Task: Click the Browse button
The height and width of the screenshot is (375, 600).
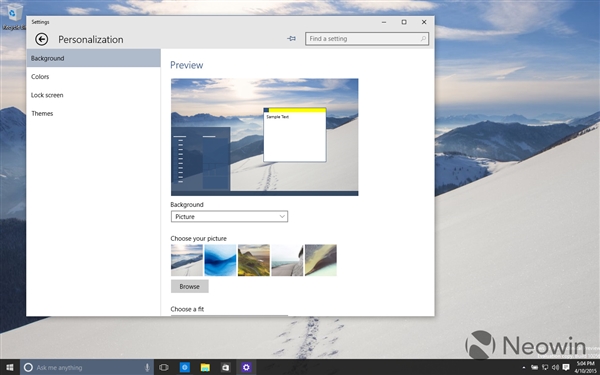Action: coord(189,286)
